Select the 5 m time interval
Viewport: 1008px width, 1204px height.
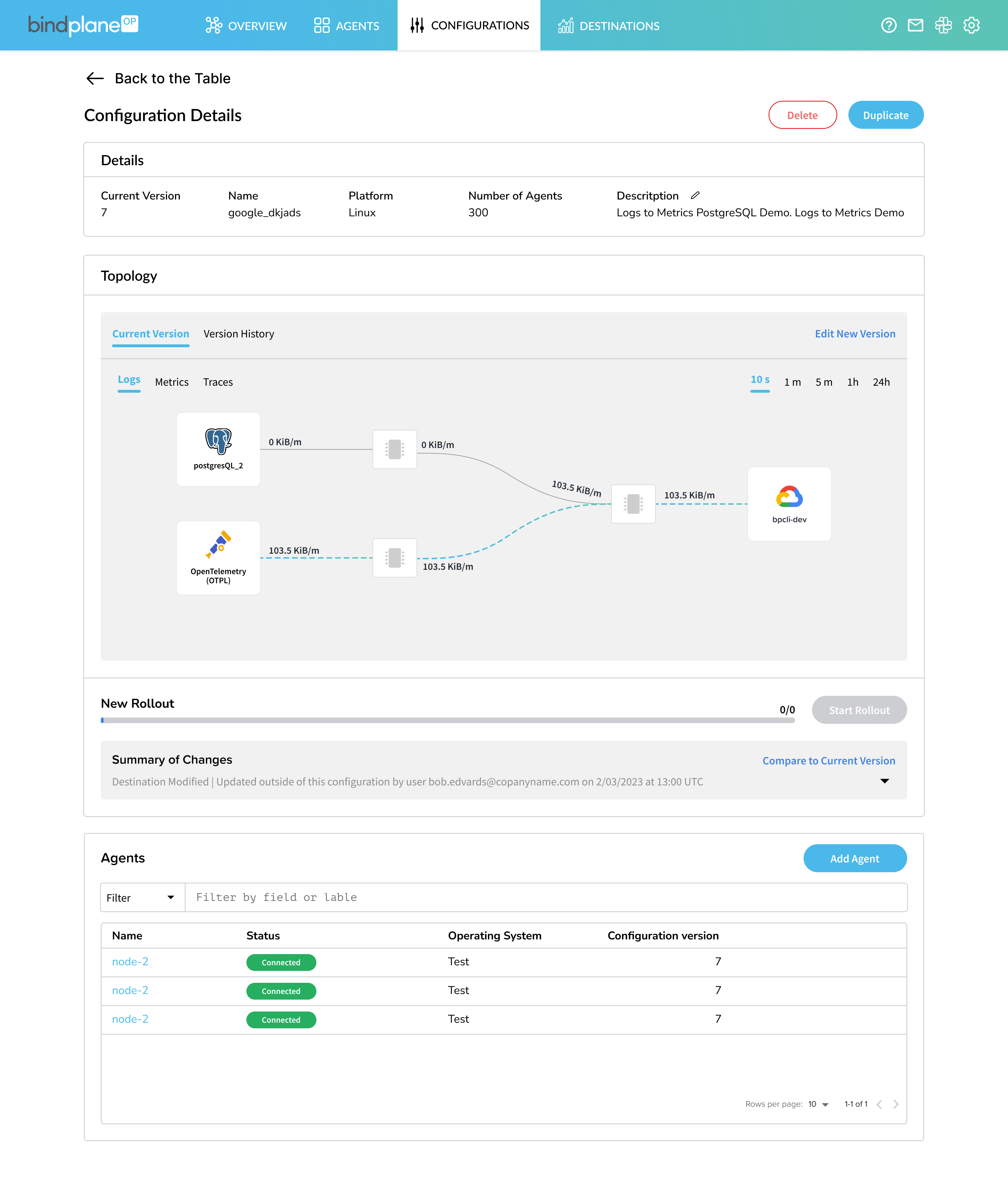pyautogui.click(x=823, y=382)
